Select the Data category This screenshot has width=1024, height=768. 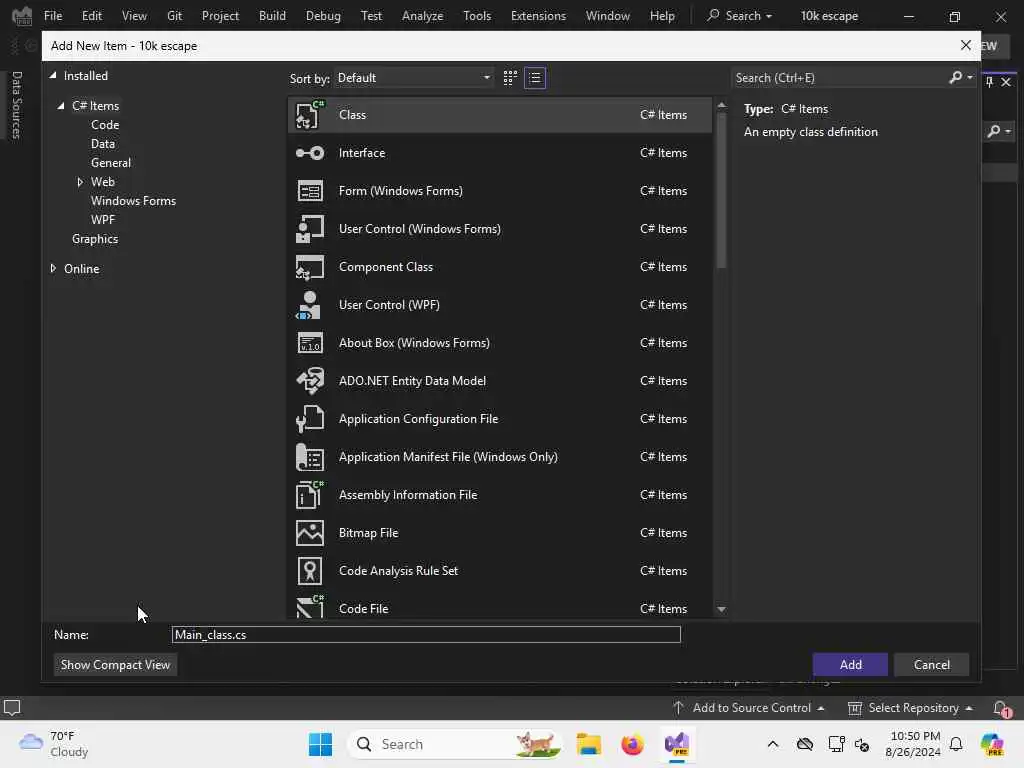pyautogui.click(x=103, y=144)
